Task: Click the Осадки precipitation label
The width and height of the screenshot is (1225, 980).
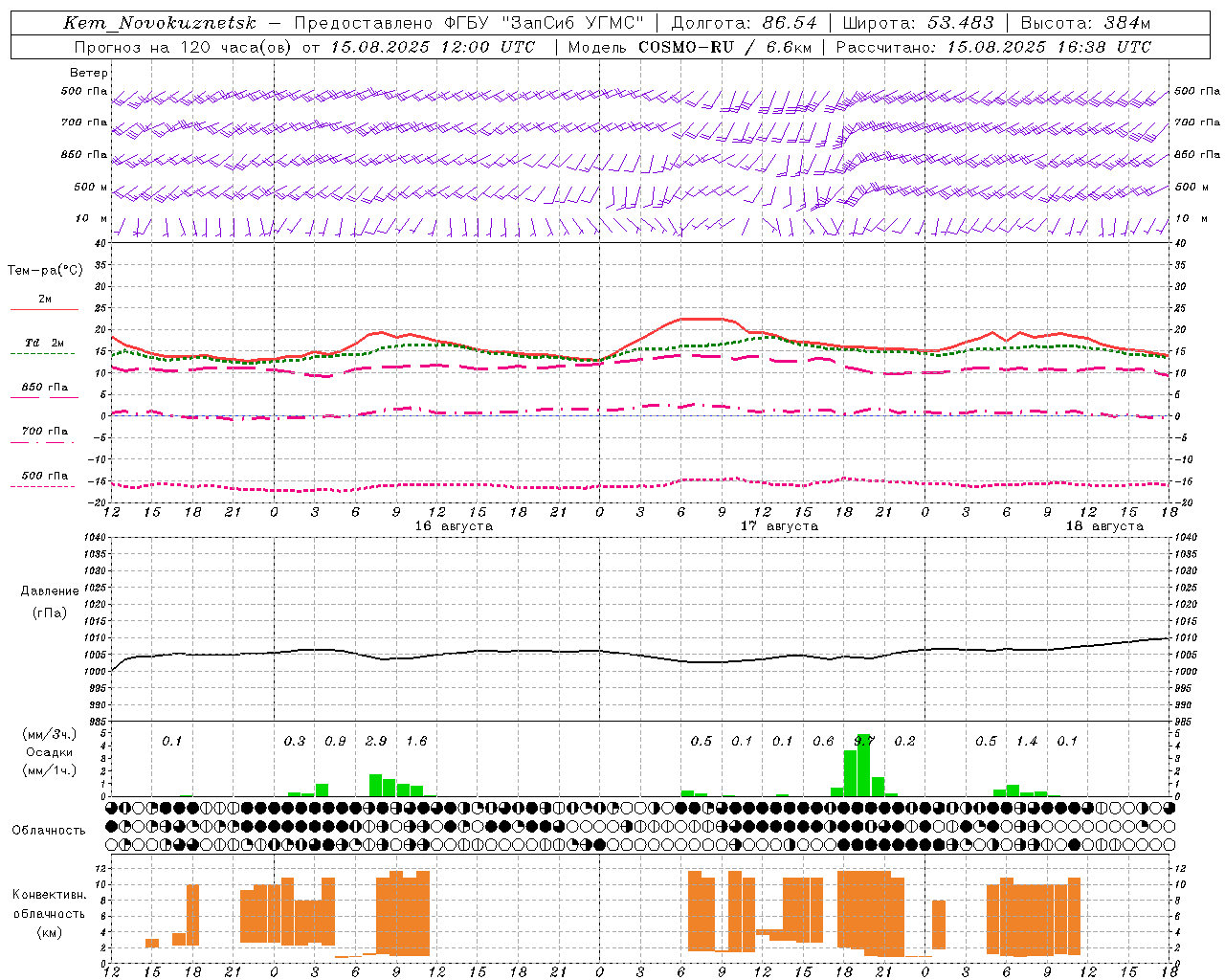Action: point(49,753)
